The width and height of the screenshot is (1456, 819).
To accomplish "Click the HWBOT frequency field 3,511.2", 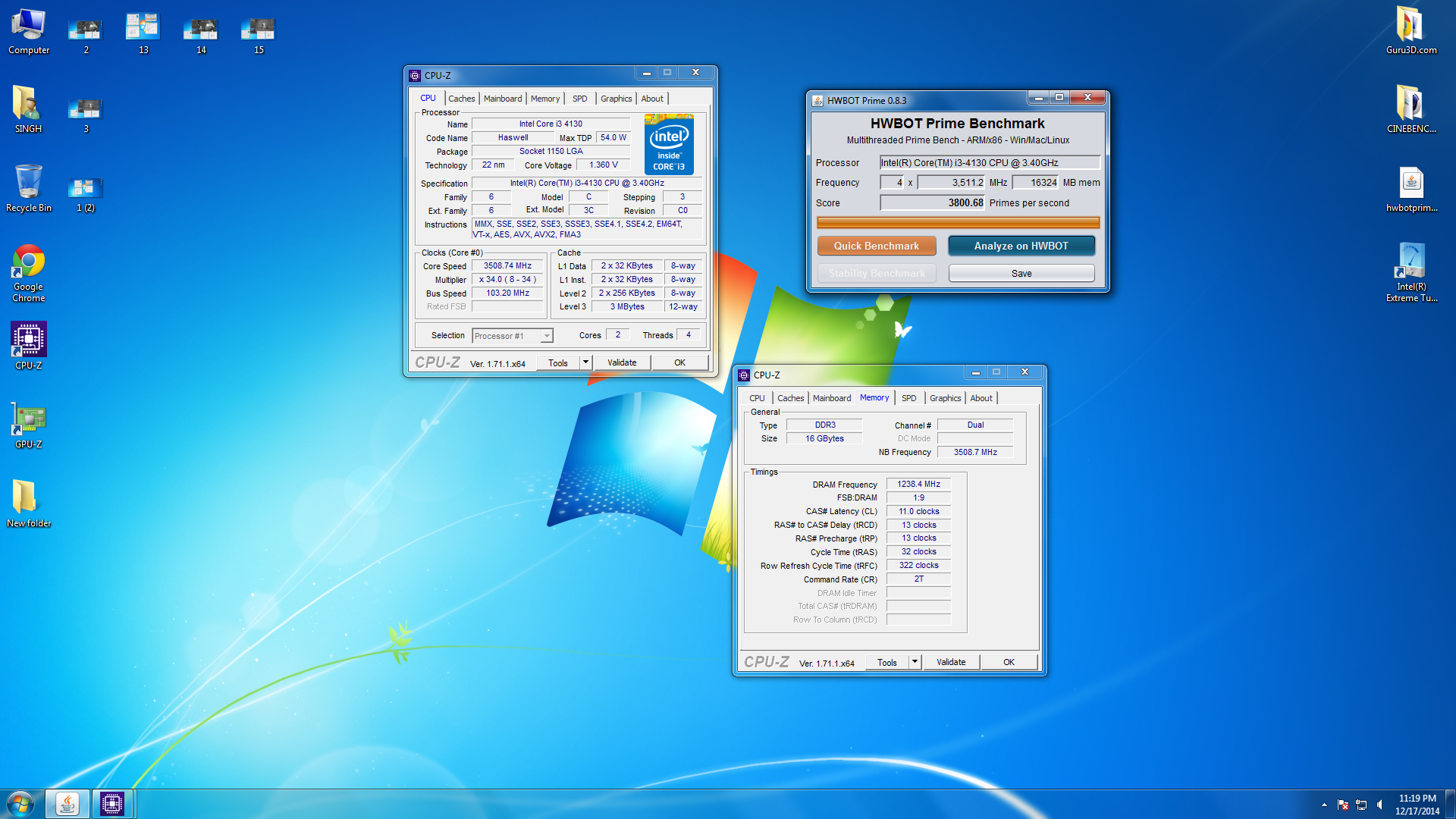I will pyautogui.click(x=951, y=182).
